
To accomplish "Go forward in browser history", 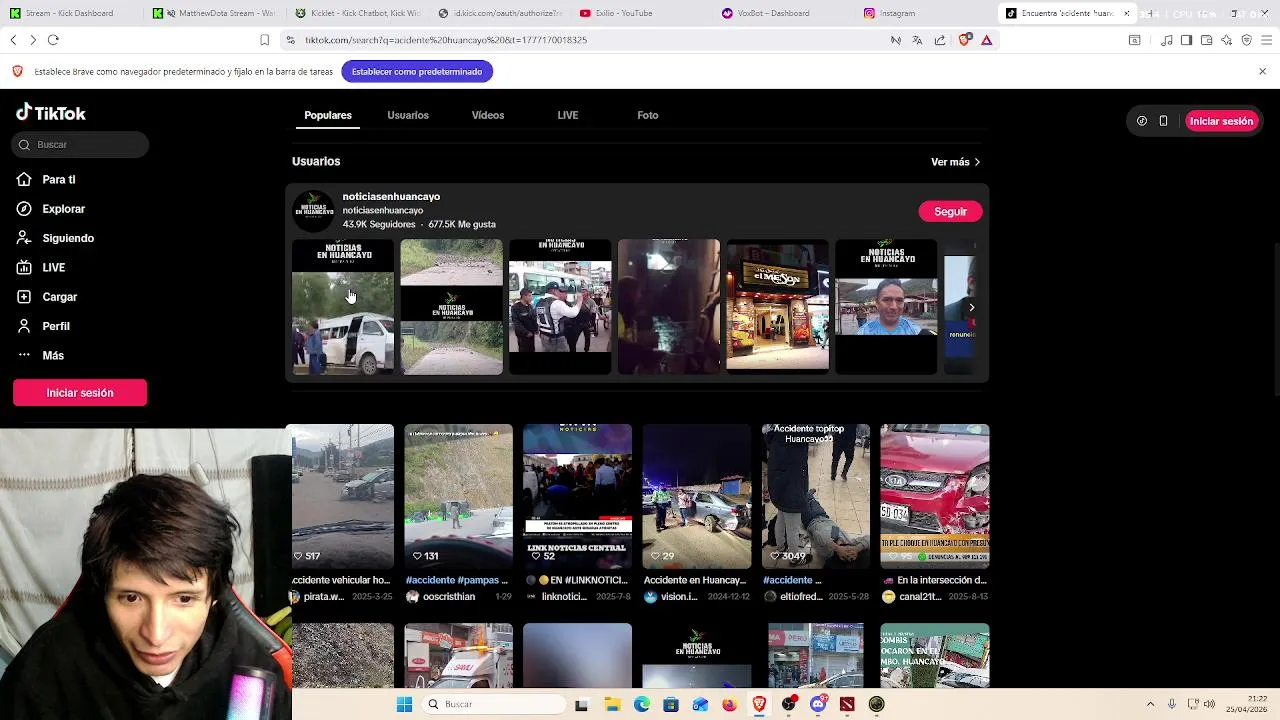I will 32,40.
